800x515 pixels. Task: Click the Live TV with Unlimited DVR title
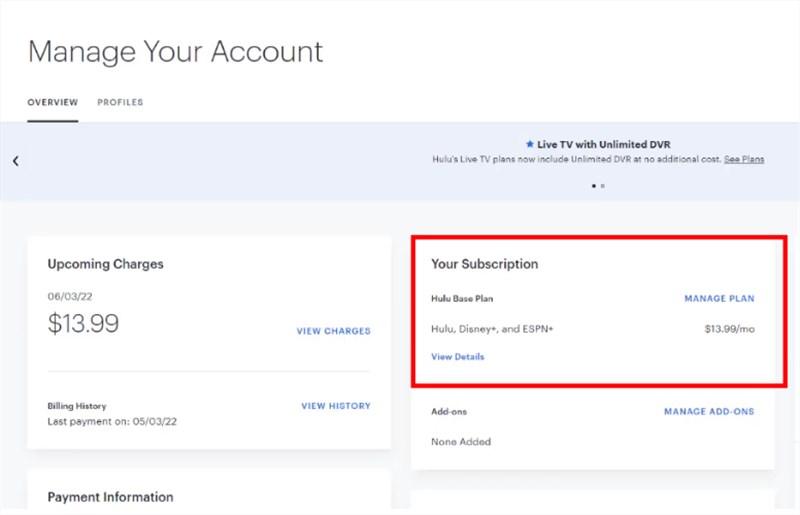click(604, 144)
